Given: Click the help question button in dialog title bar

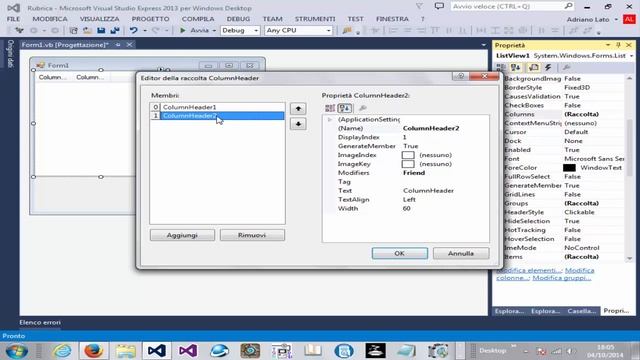Looking at the screenshot, I should pyautogui.click(x=461, y=76).
